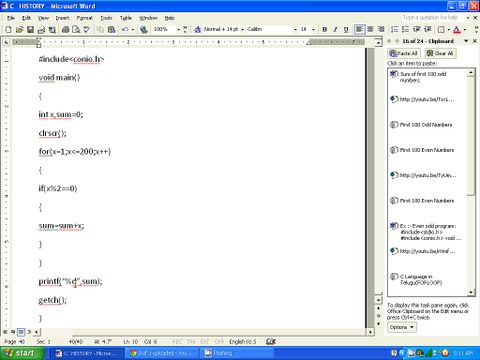The image size is (480, 360).
Task: Open the Clipboard task pane title dropdown
Action: (466, 41)
